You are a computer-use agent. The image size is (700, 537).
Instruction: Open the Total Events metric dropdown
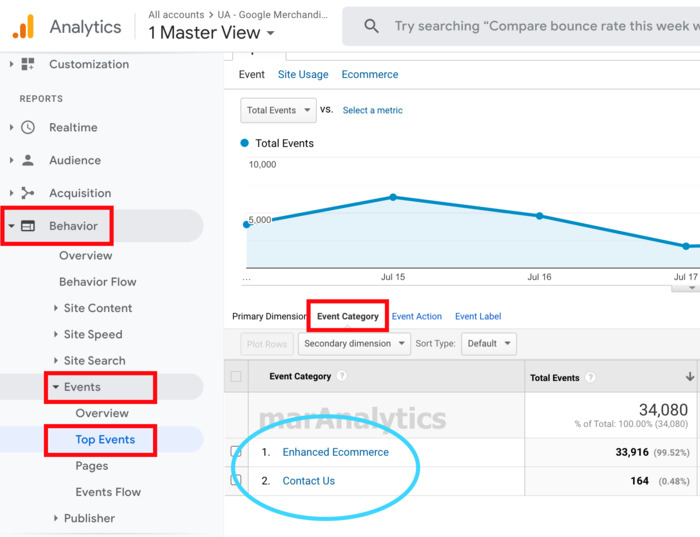point(278,110)
